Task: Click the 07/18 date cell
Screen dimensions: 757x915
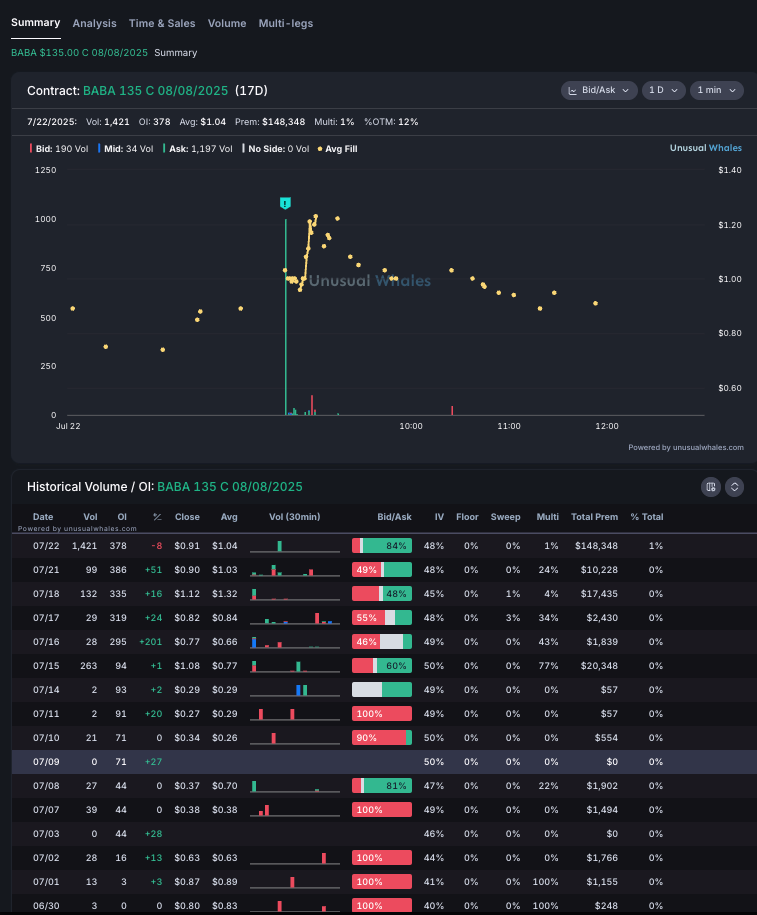Action: tap(46, 593)
